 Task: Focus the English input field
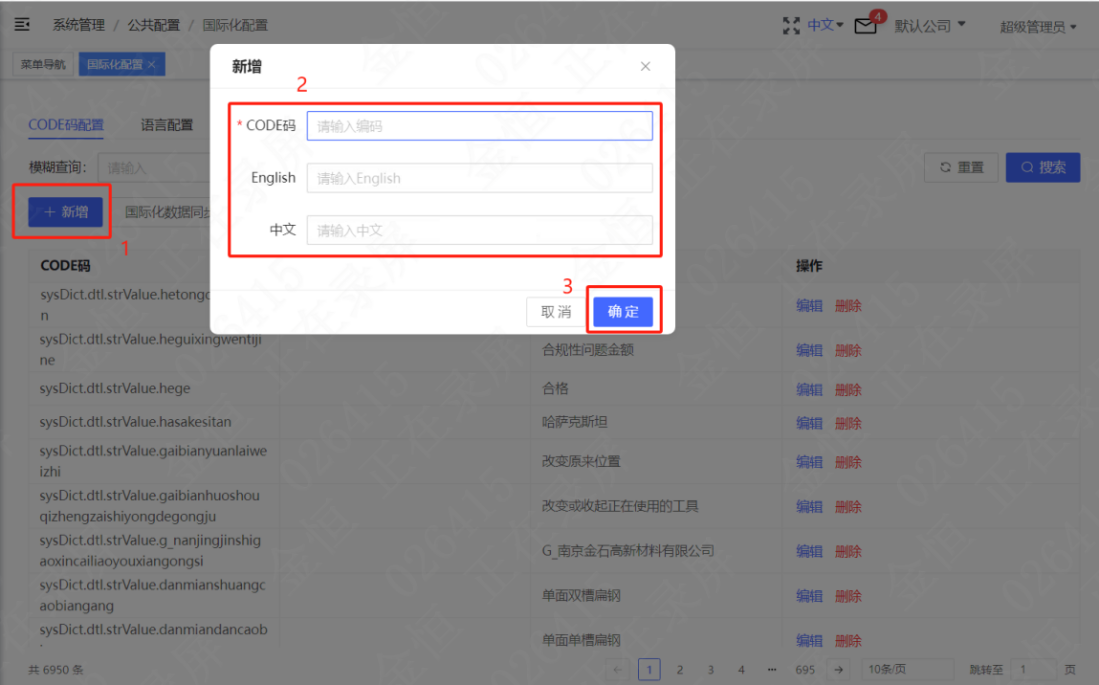tap(479, 178)
